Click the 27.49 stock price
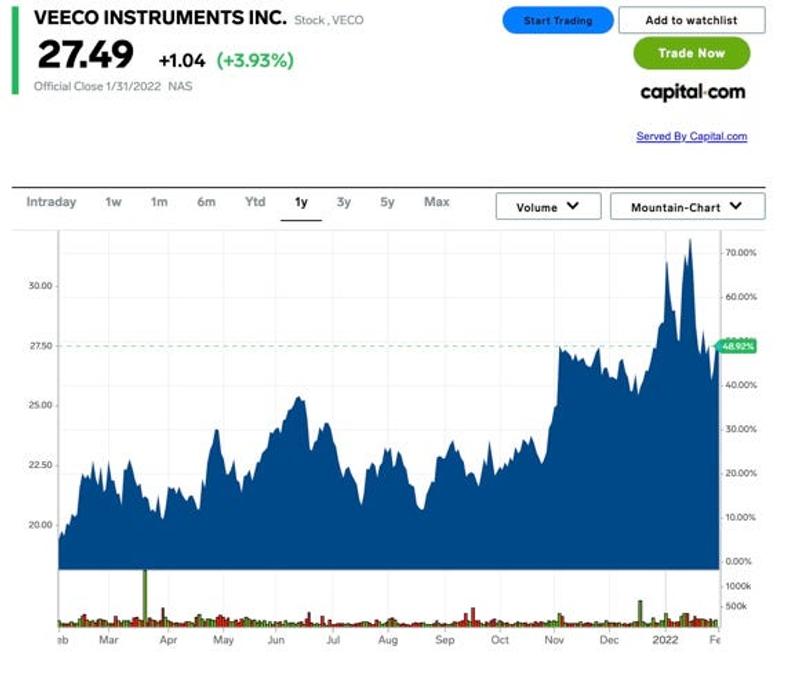Screen dimensions: 800x687 click(x=85, y=55)
